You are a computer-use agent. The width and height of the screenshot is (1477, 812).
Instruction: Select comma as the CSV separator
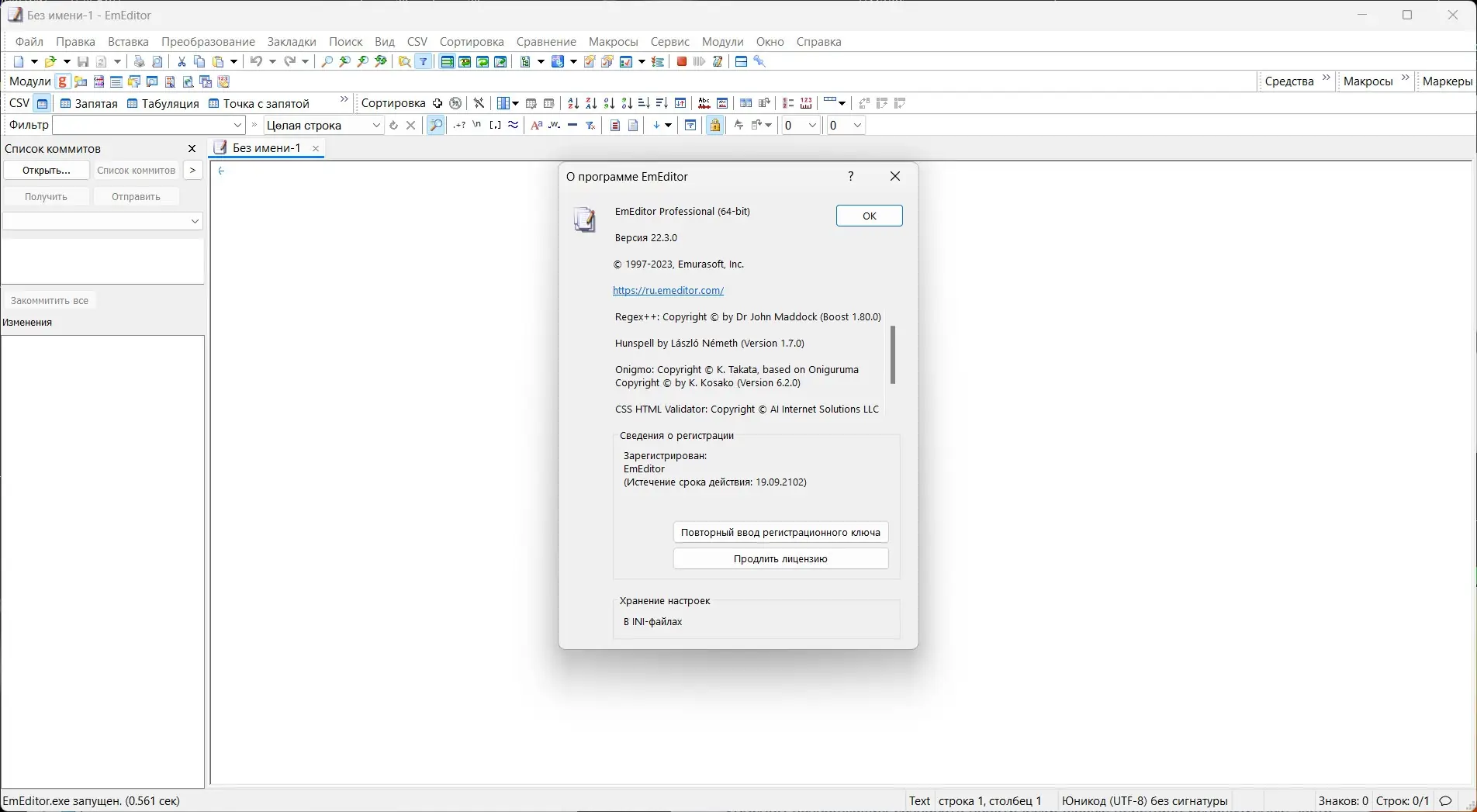(x=88, y=103)
